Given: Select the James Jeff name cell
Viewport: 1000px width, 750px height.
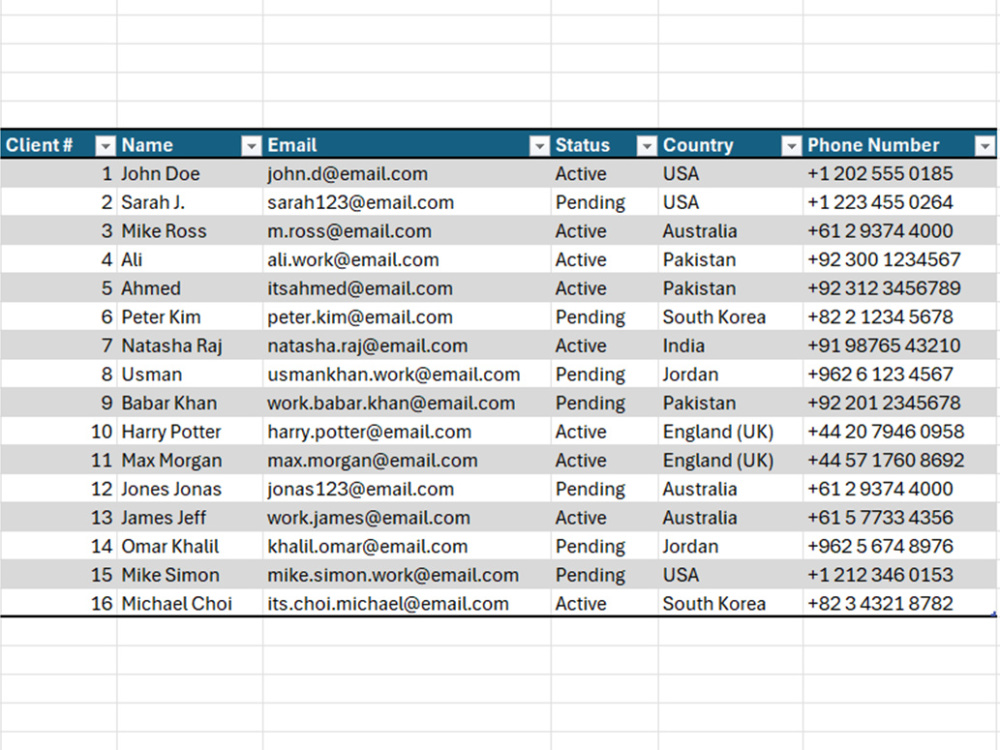Looking at the screenshot, I should [189, 518].
